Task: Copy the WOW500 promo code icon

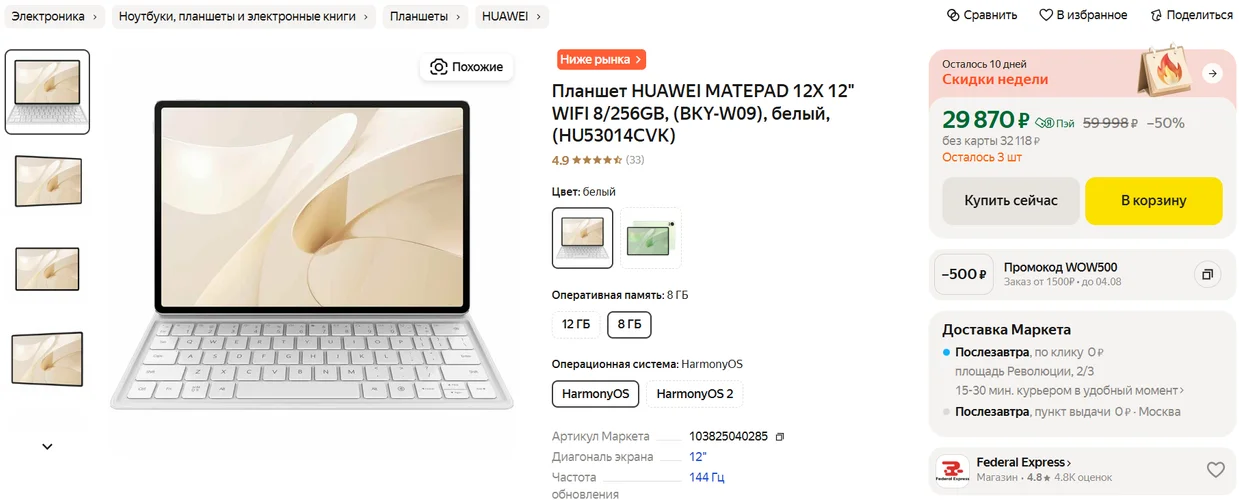Action: (x=1207, y=274)
